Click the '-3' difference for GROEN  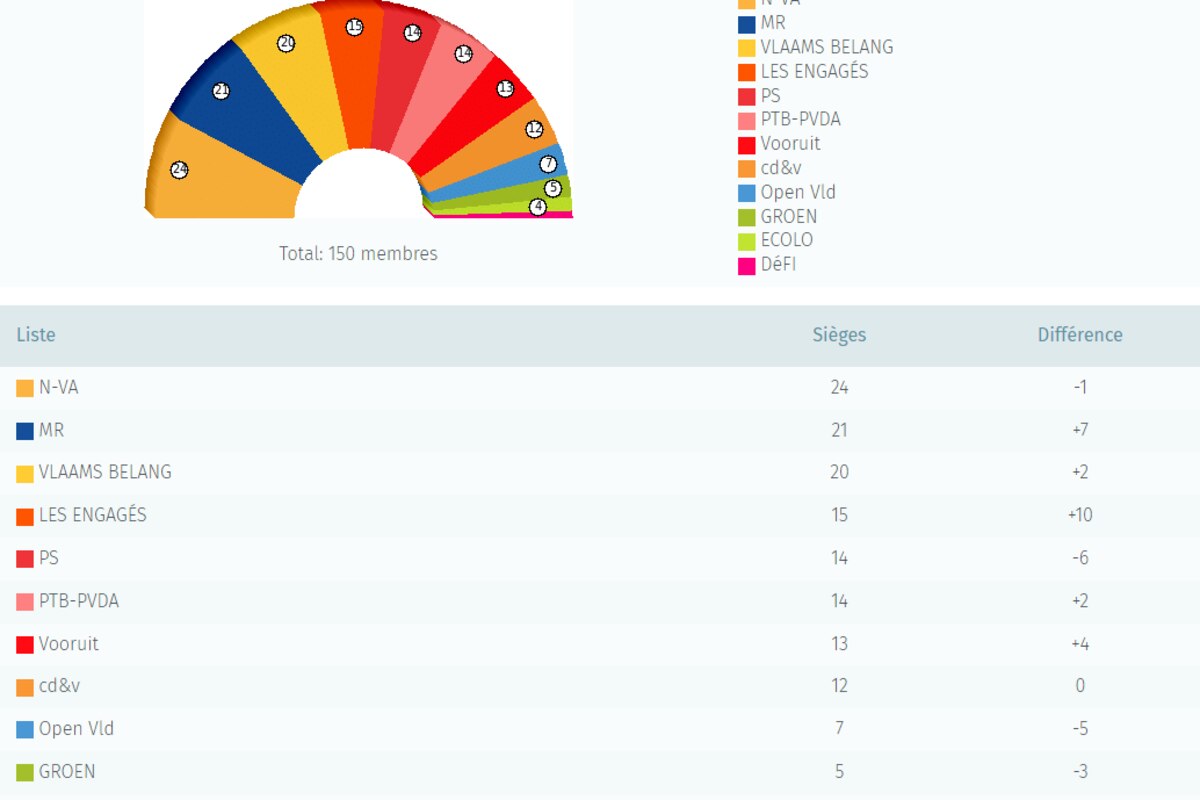coord(1080,772)
